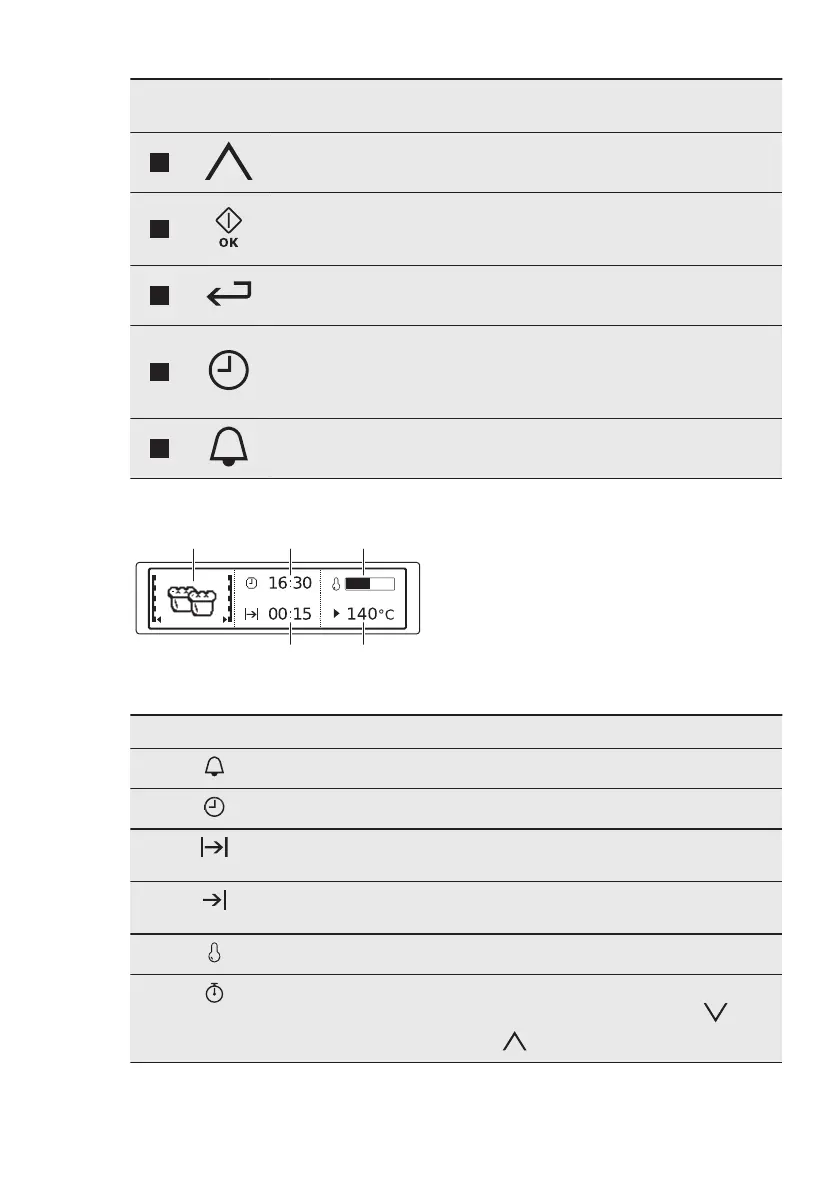Click the end time arrow-to-bar icon

coord(215,901)
